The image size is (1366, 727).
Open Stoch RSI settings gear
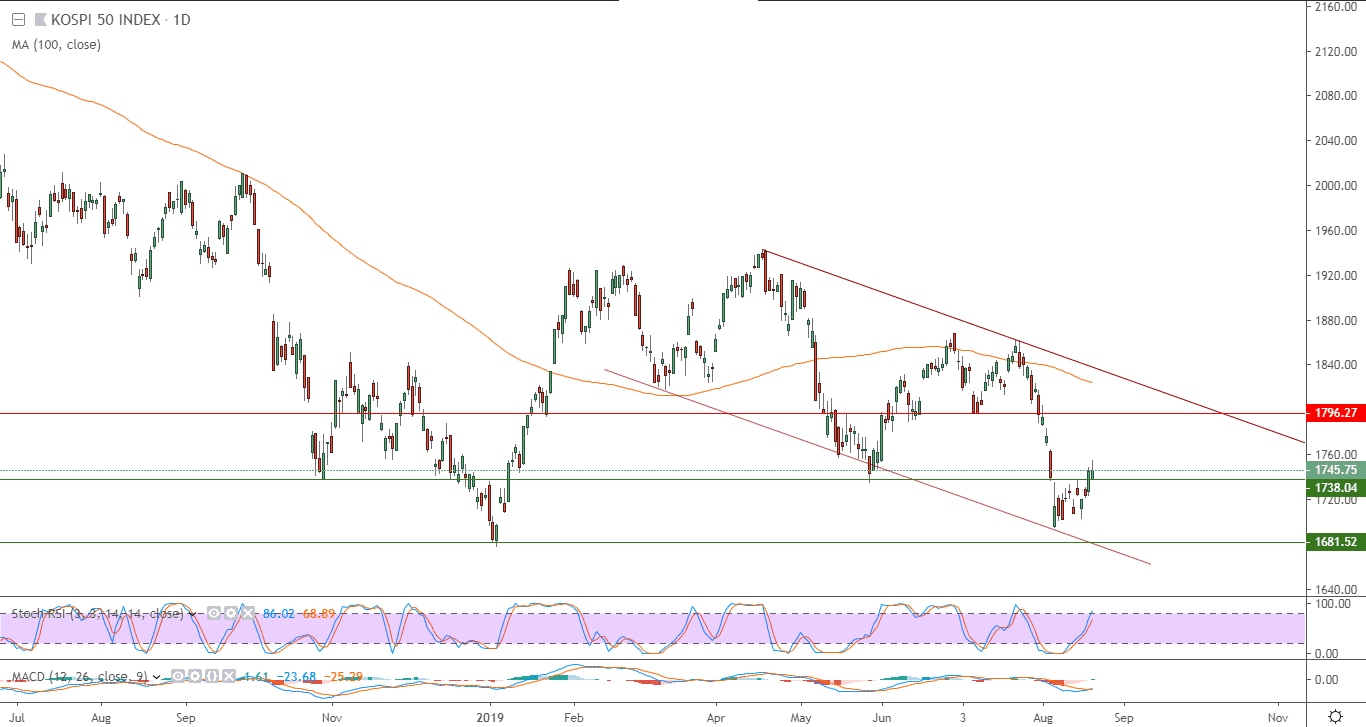231,613
